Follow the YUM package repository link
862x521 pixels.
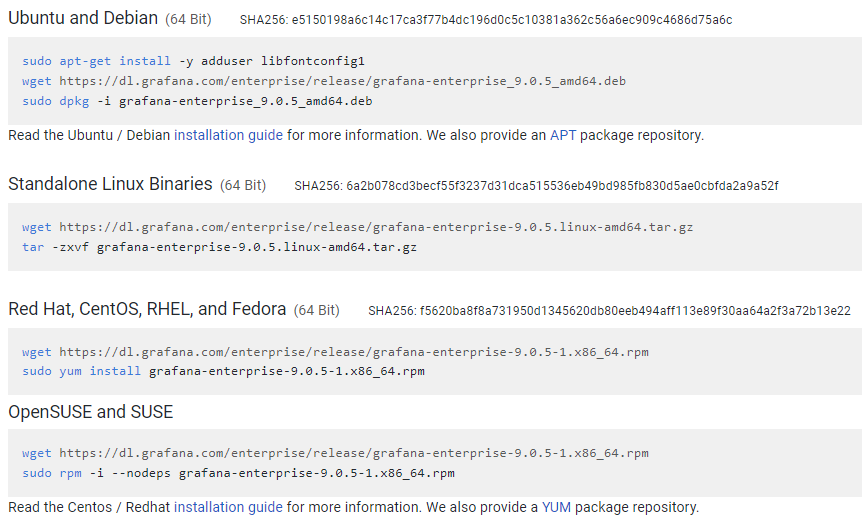pyautogui.click(x=555, y=507)
